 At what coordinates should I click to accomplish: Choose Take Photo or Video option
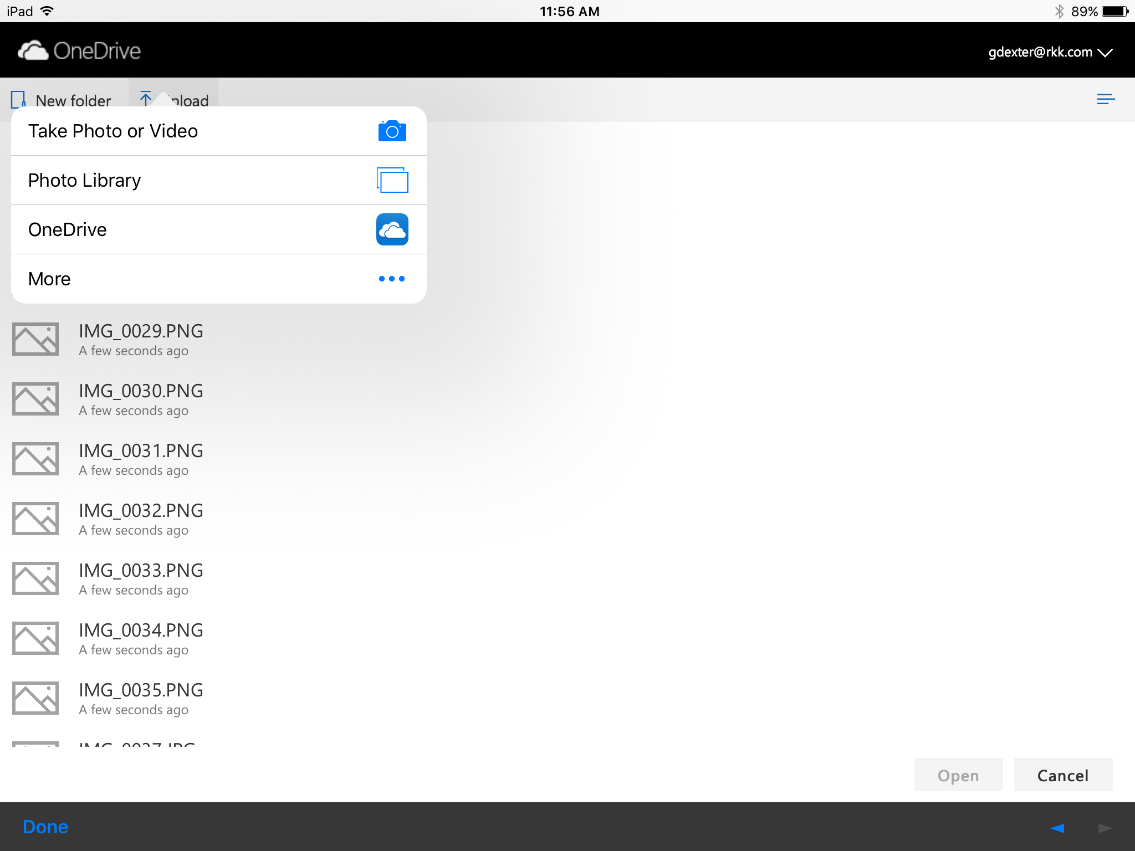point(113,131)
